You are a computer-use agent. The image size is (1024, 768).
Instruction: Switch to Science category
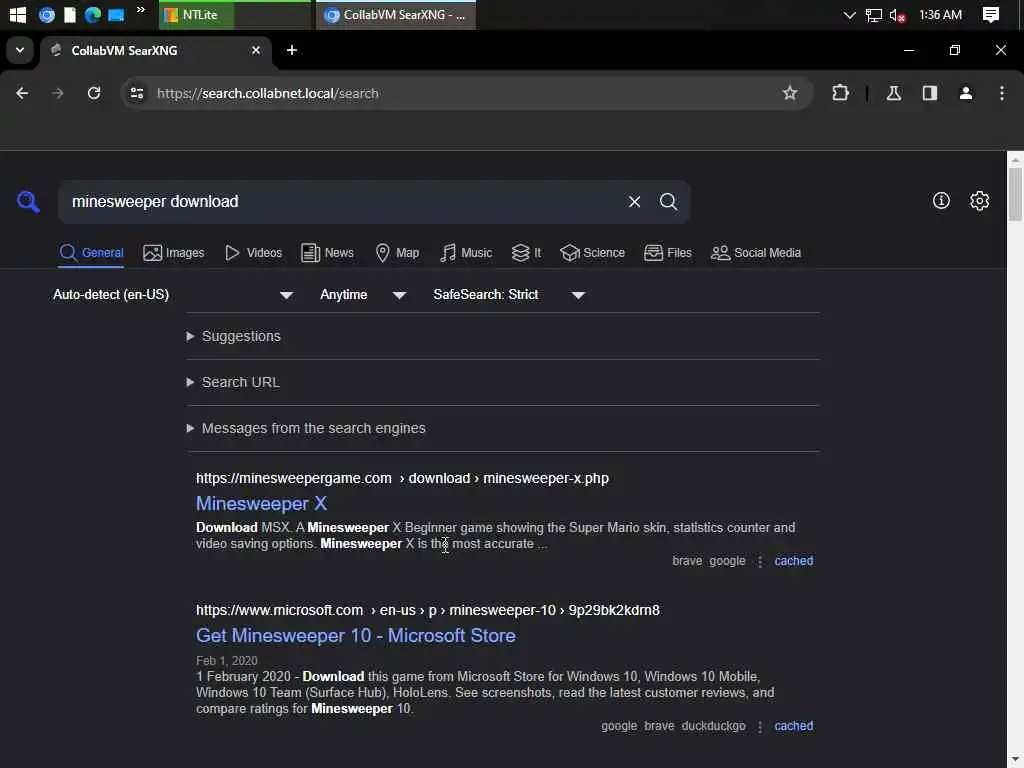click(592, 253)
